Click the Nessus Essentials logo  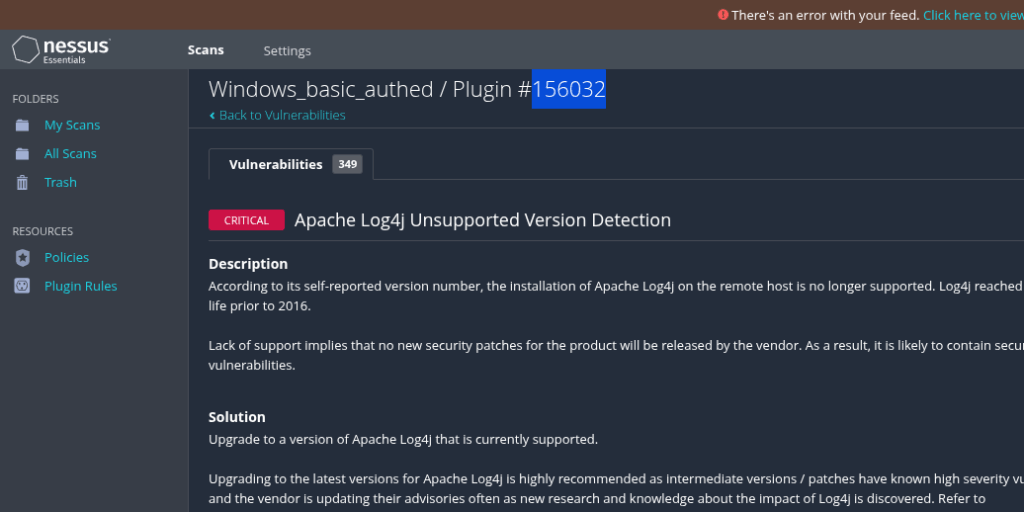pos(60,50)
